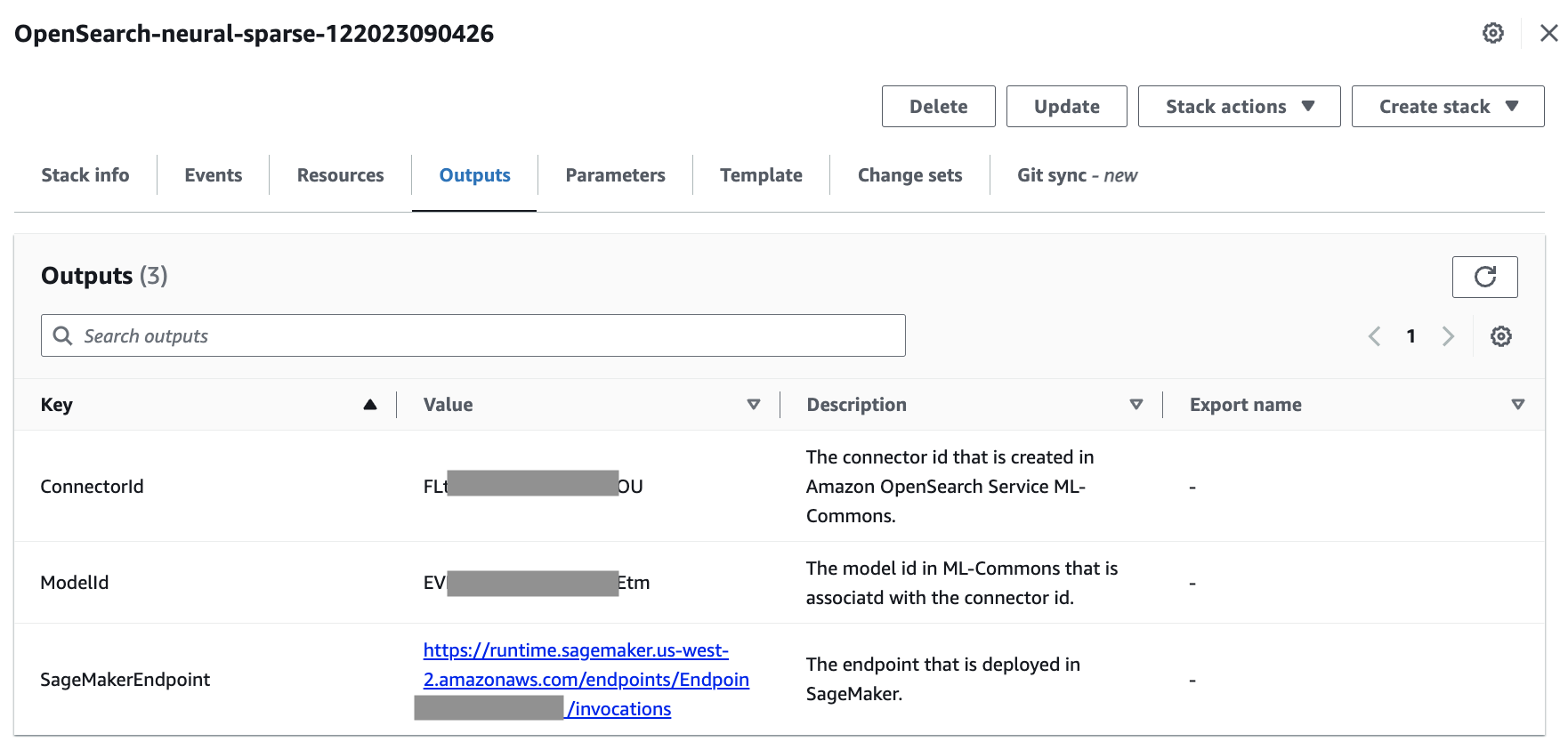Click the search magnifier icon
Screen dimensions: 1568x742
tap(62, 335)
